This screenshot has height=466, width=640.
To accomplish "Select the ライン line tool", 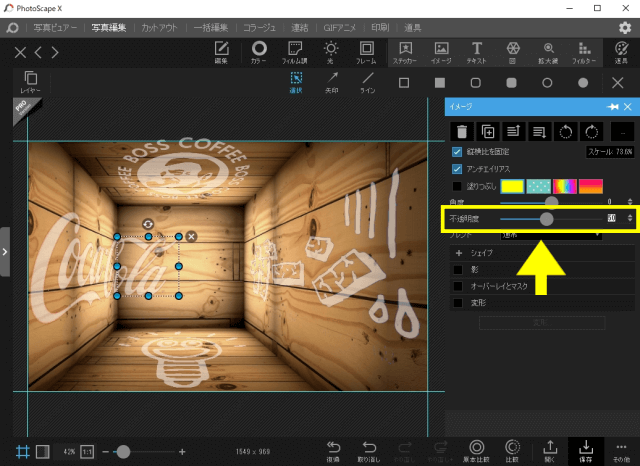I will coord(368,82).
